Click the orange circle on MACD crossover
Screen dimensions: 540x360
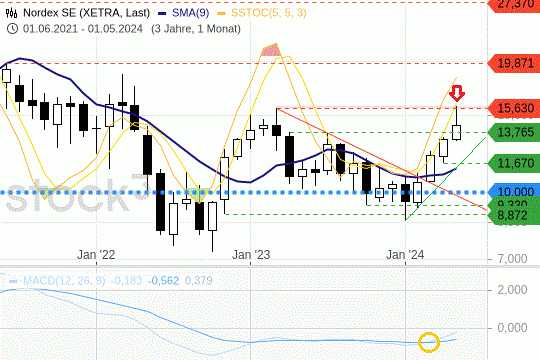pyautogui.click(x=429, y=342)
